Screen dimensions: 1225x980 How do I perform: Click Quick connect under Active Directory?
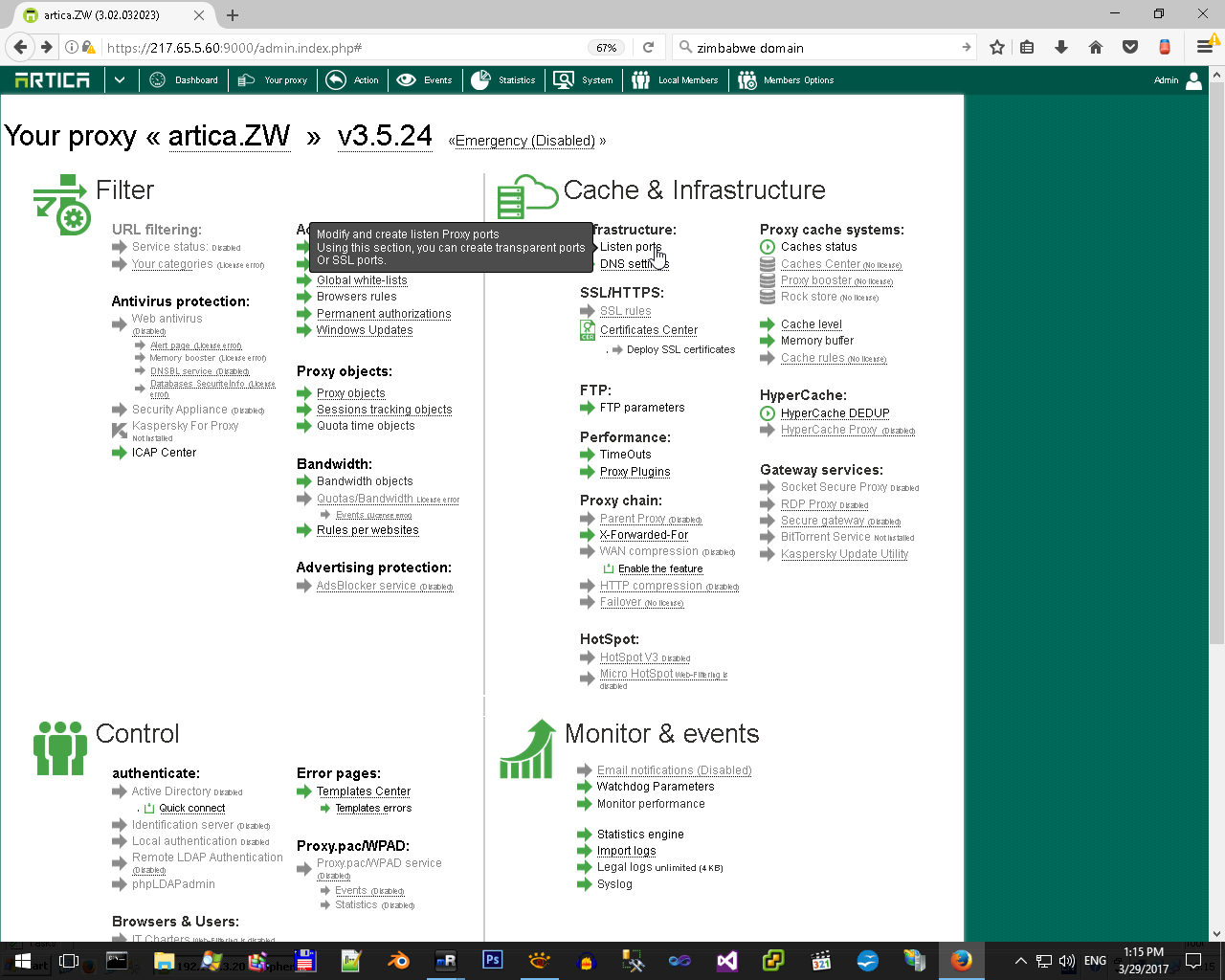point(192,809)
